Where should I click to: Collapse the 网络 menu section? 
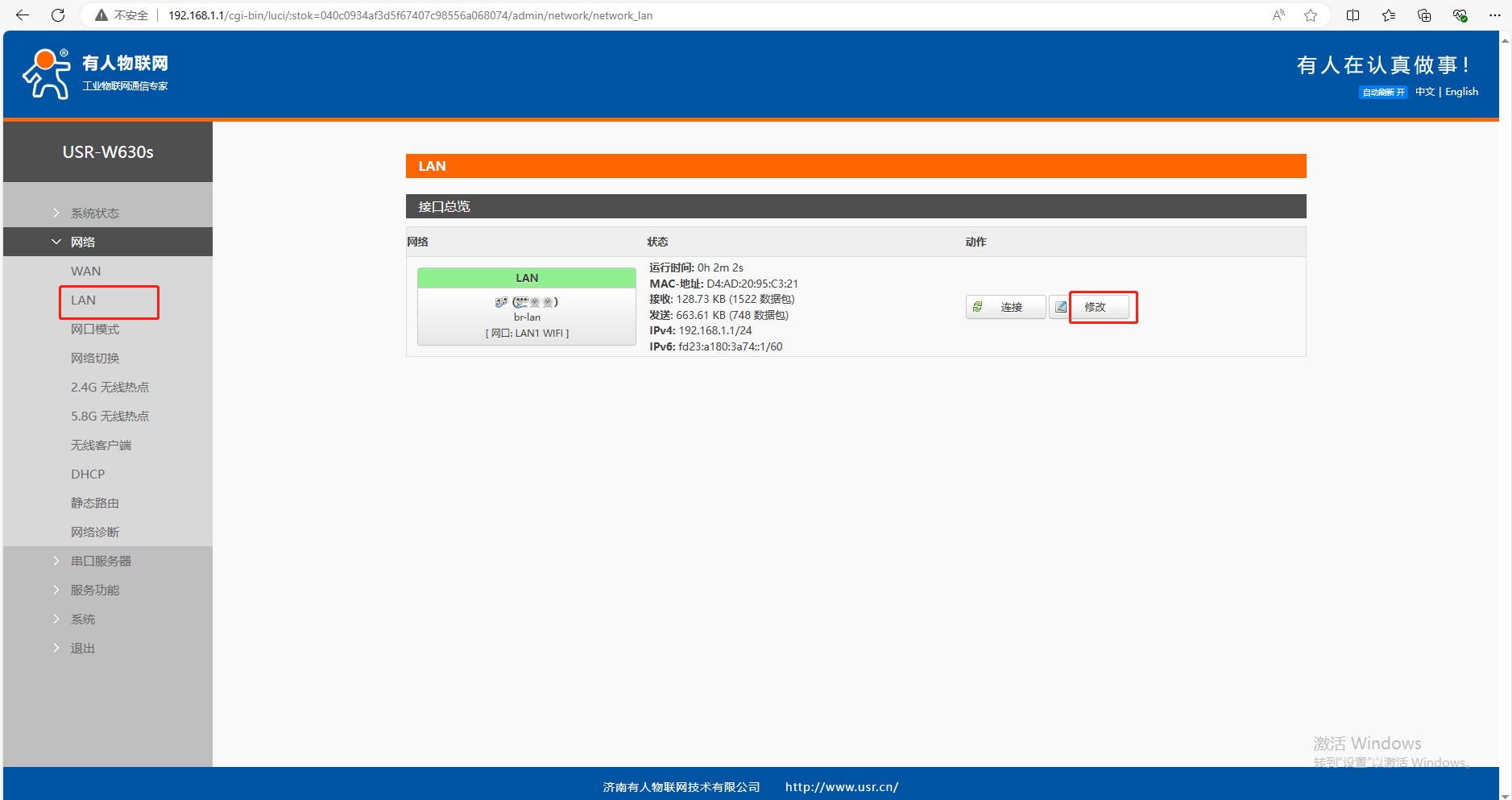pos(83,242)
